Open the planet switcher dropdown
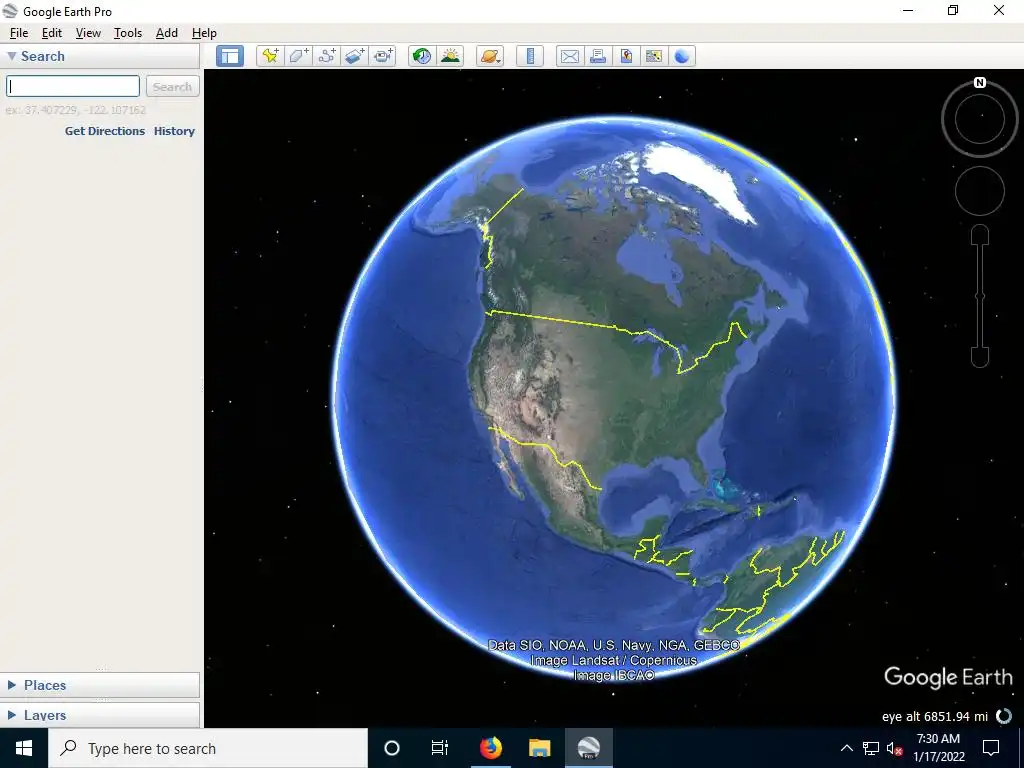This screenshot has width=1024, height=768. (x=490, y=56)
